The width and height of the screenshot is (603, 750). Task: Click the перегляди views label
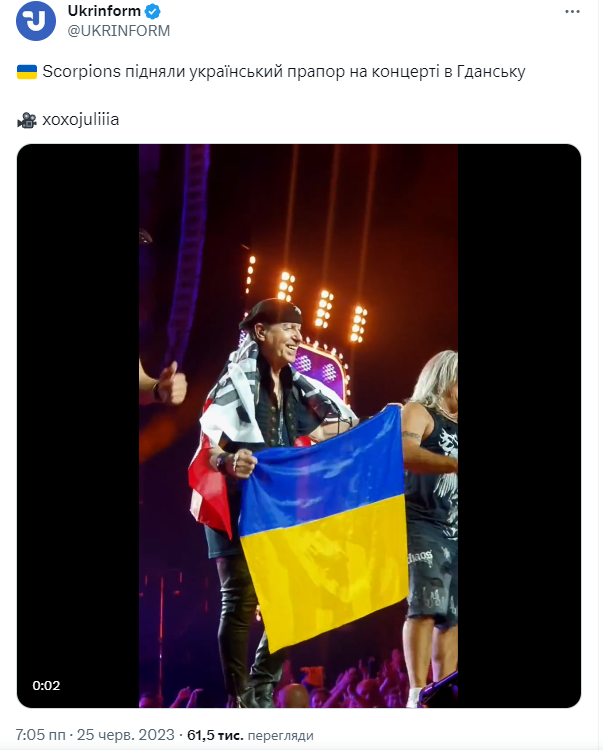(x=281, y=735)
